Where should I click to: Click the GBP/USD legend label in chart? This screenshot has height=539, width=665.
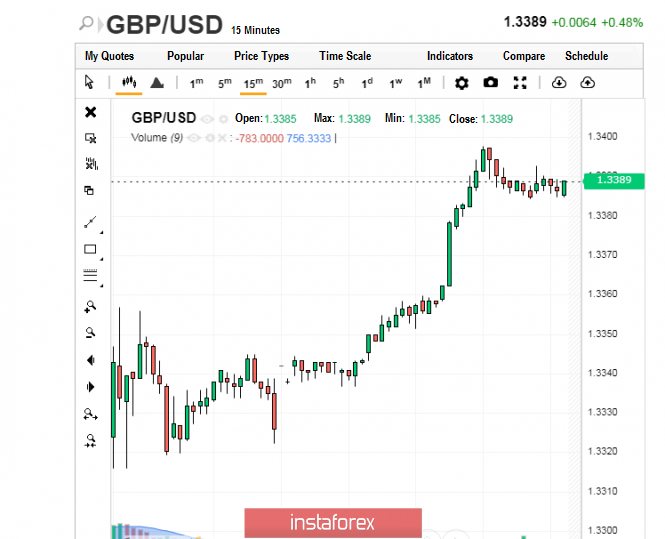[x=164, y=117]
